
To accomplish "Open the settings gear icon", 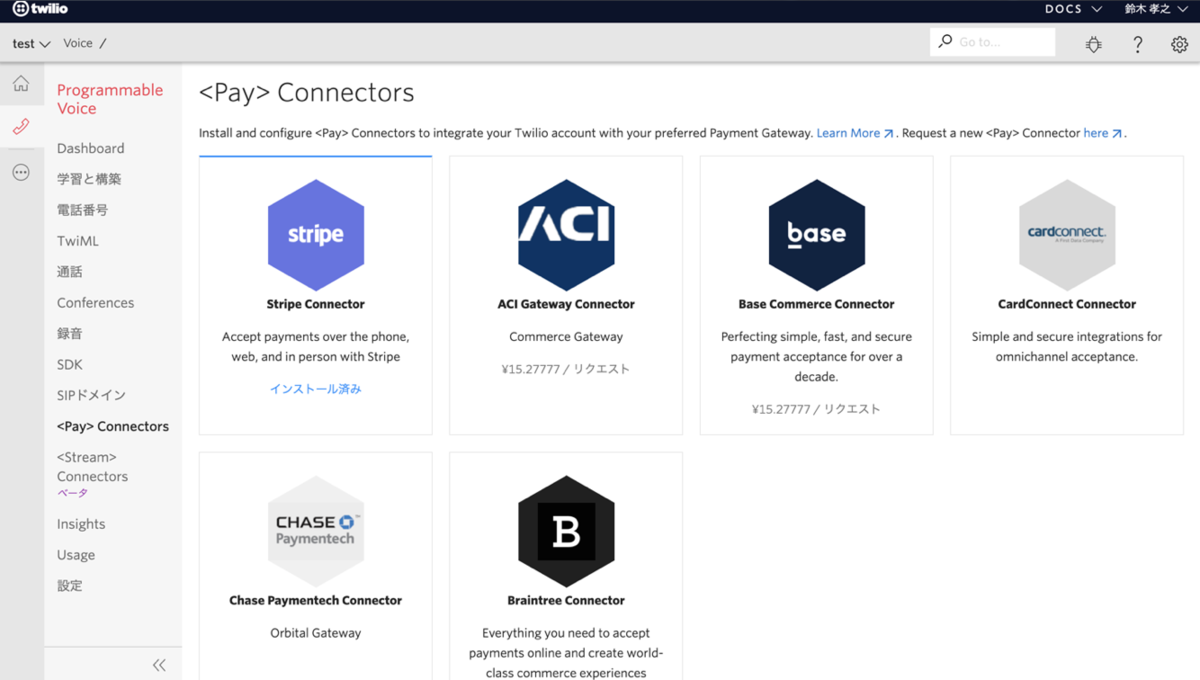I will (x=1179, y=44).
